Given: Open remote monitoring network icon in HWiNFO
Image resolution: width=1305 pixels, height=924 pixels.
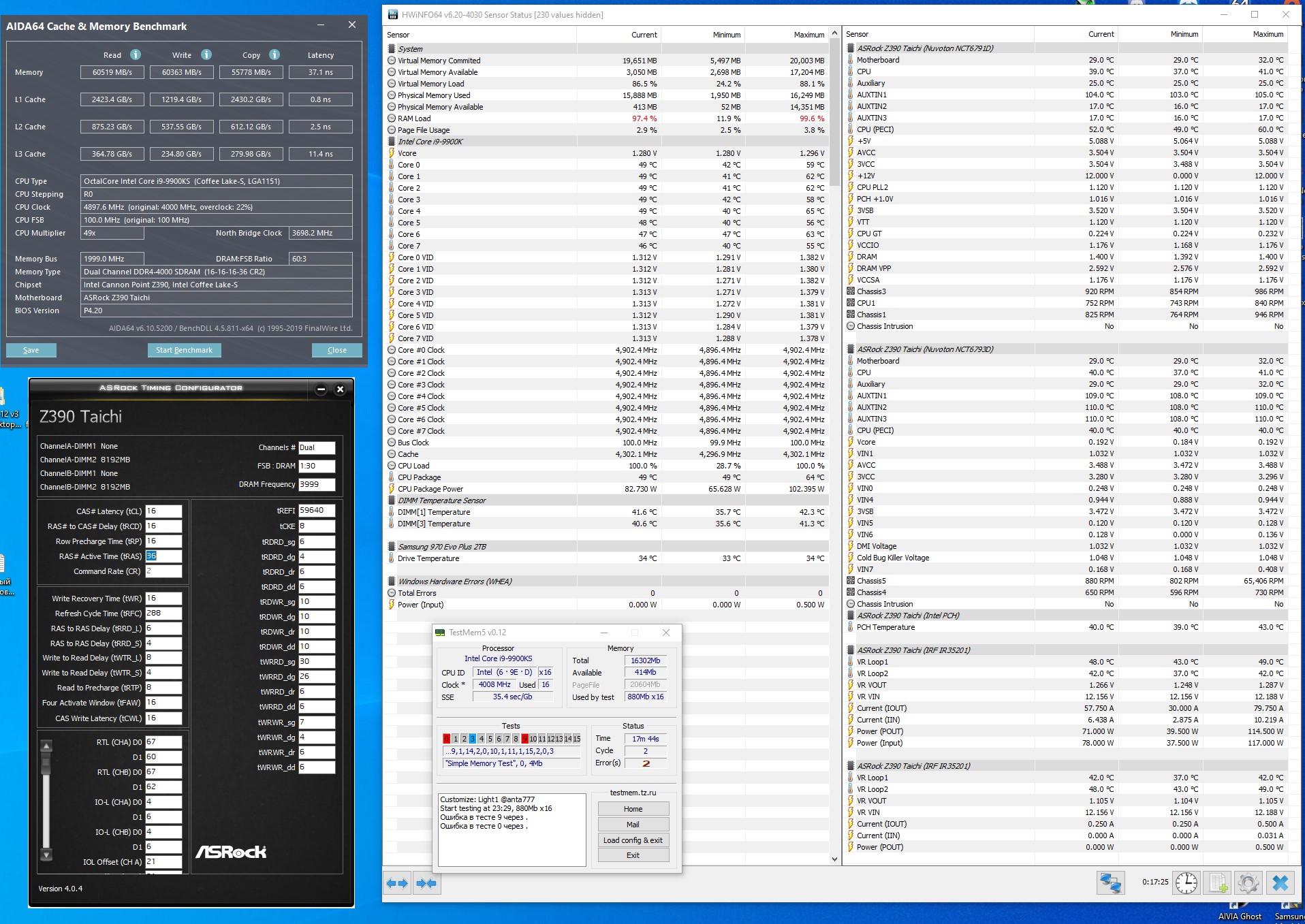Looking at the screenshot, I should pyautogui.click(x=1110, y=883).
